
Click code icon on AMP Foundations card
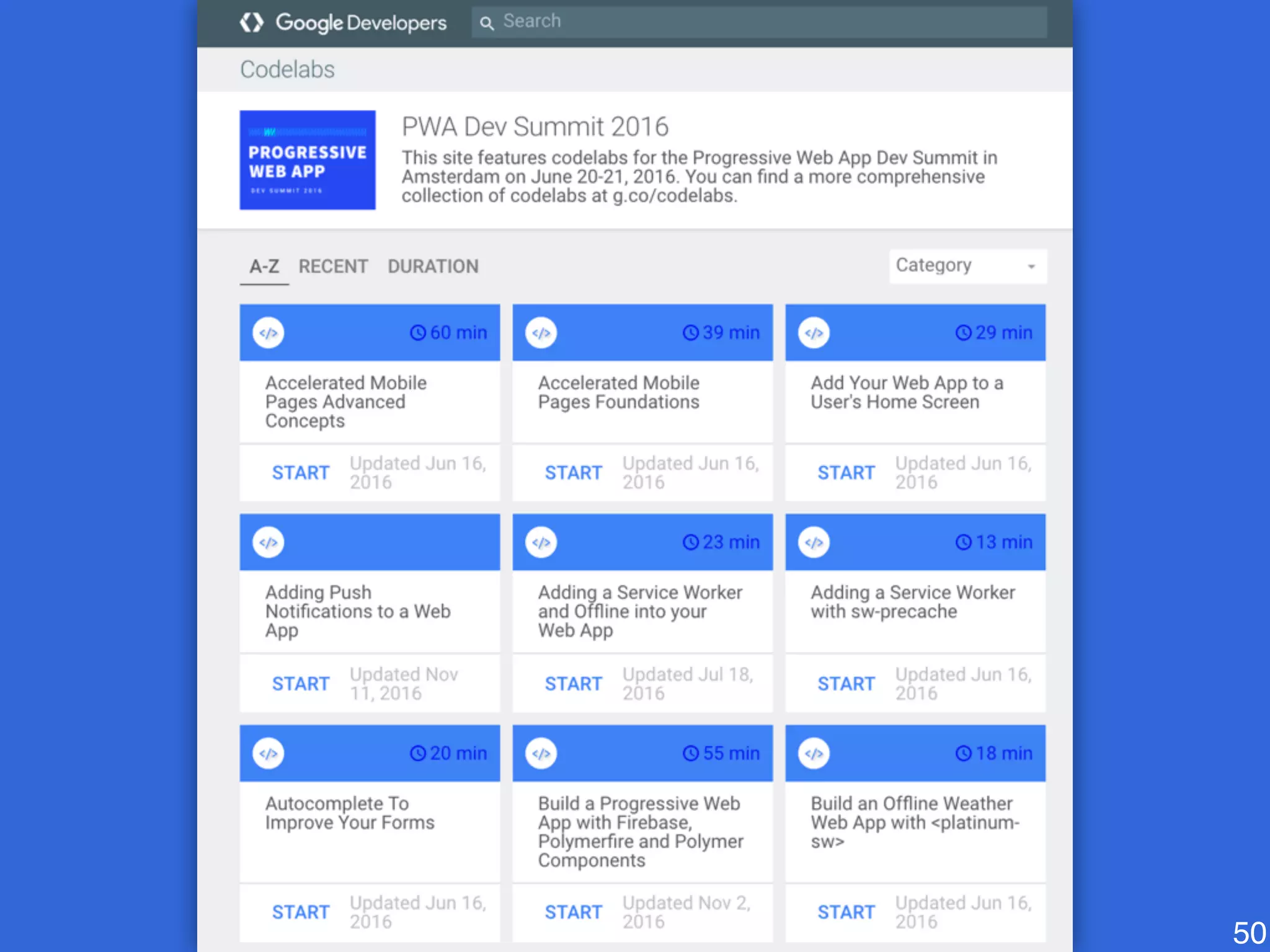(541, 333)
